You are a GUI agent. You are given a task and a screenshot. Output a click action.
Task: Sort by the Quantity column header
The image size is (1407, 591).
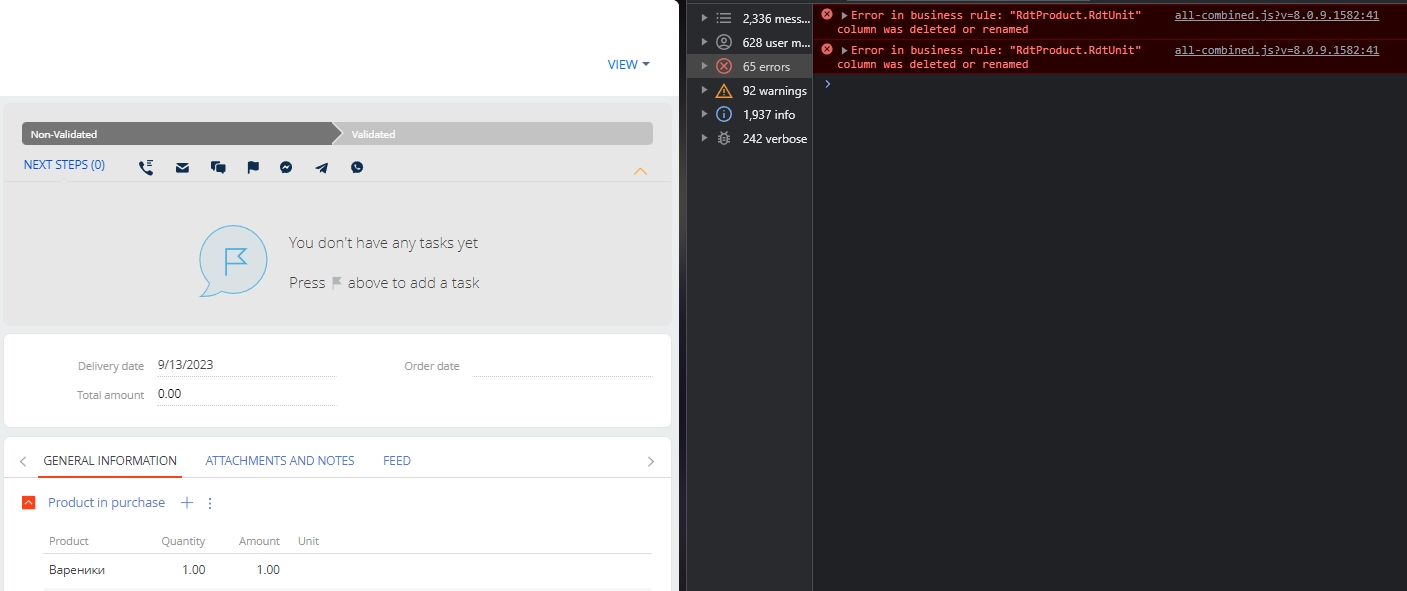point(183,541)
